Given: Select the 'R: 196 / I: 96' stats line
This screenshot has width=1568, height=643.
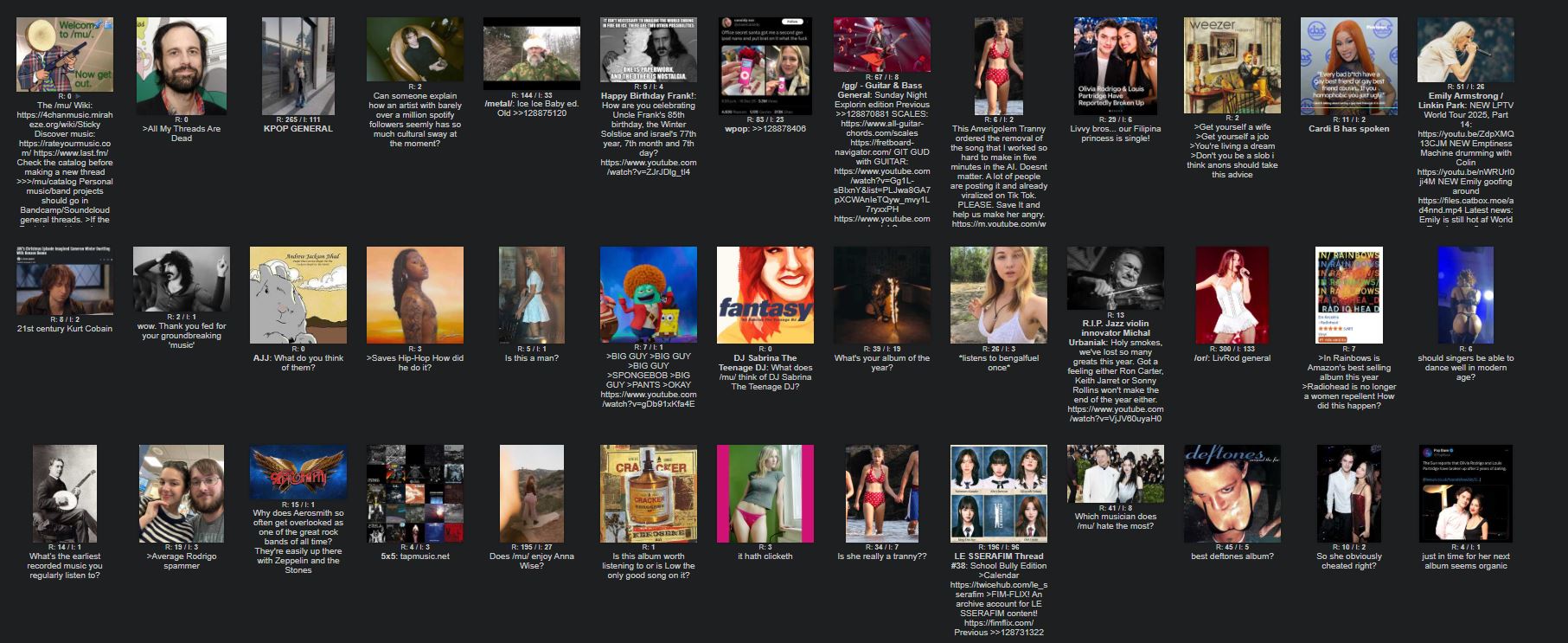Looking at the screenshot, I should coord(999,548).
